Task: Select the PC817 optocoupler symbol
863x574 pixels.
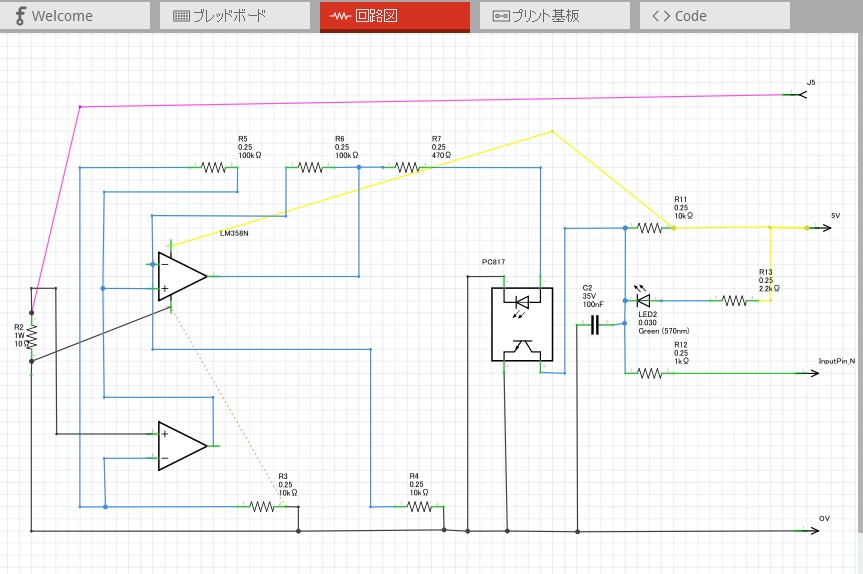Action: [521, 323]
